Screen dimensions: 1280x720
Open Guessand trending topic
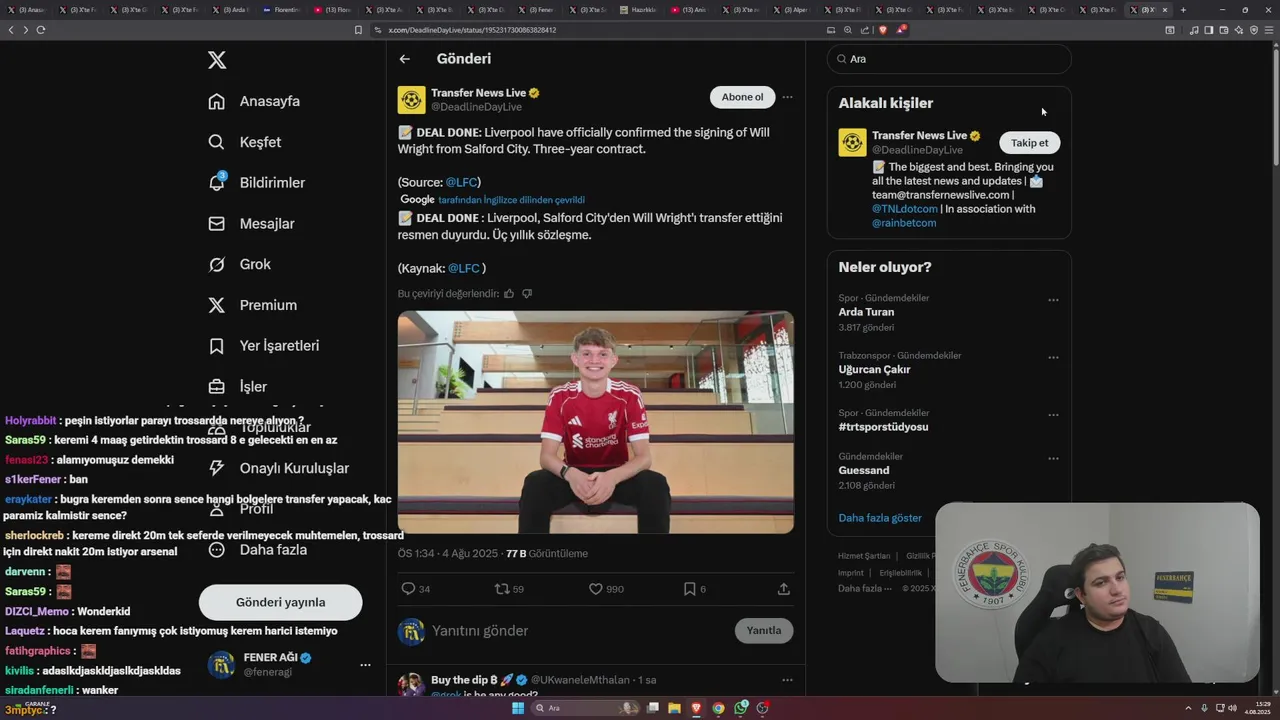tap(864, 470)
